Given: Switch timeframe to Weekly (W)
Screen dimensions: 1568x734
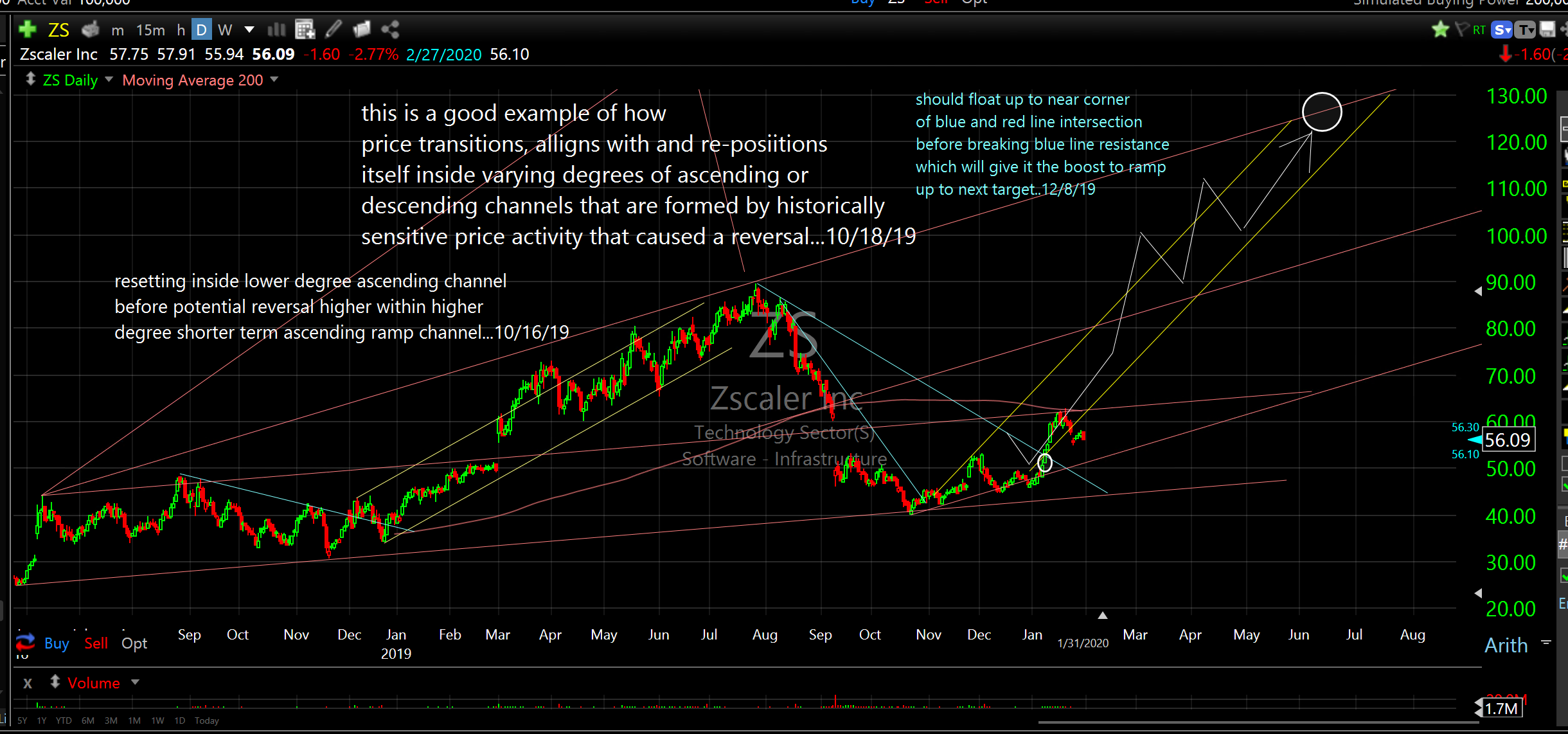Looking at the screenshot, I should [x=225, y=30].
